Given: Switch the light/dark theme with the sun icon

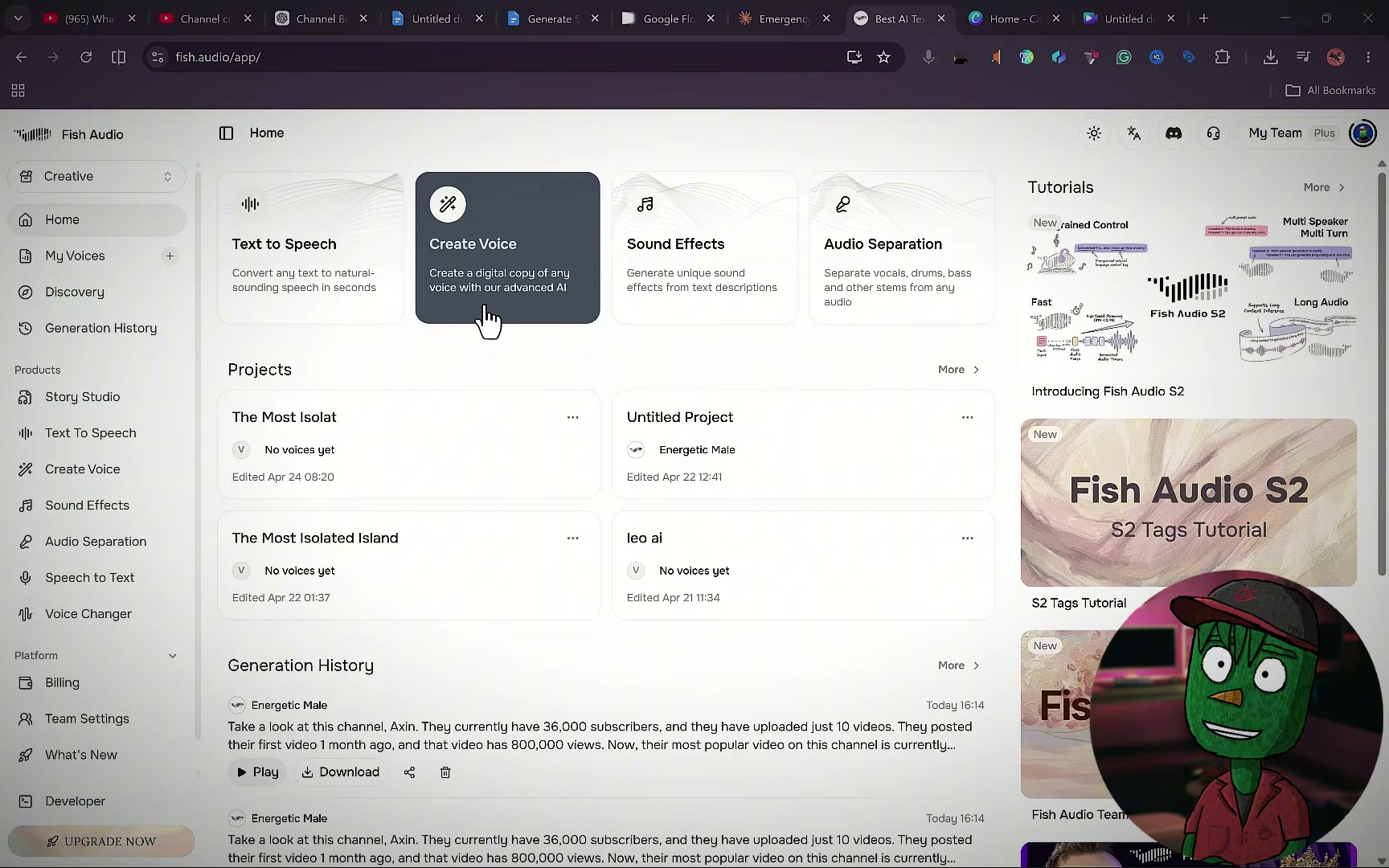Looking at the screenshot, I should pyautogui.click(x=1094, y=133).
